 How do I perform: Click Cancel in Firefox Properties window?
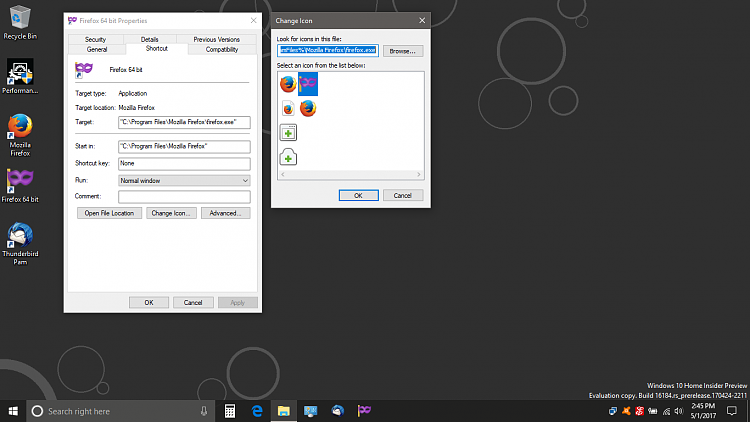(193, 302)
